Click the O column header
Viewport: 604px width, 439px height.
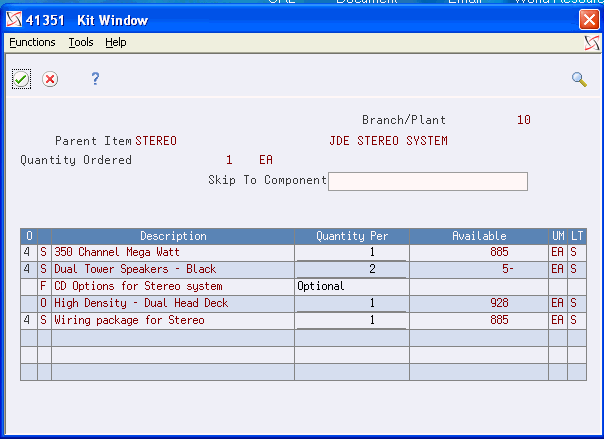29,236
